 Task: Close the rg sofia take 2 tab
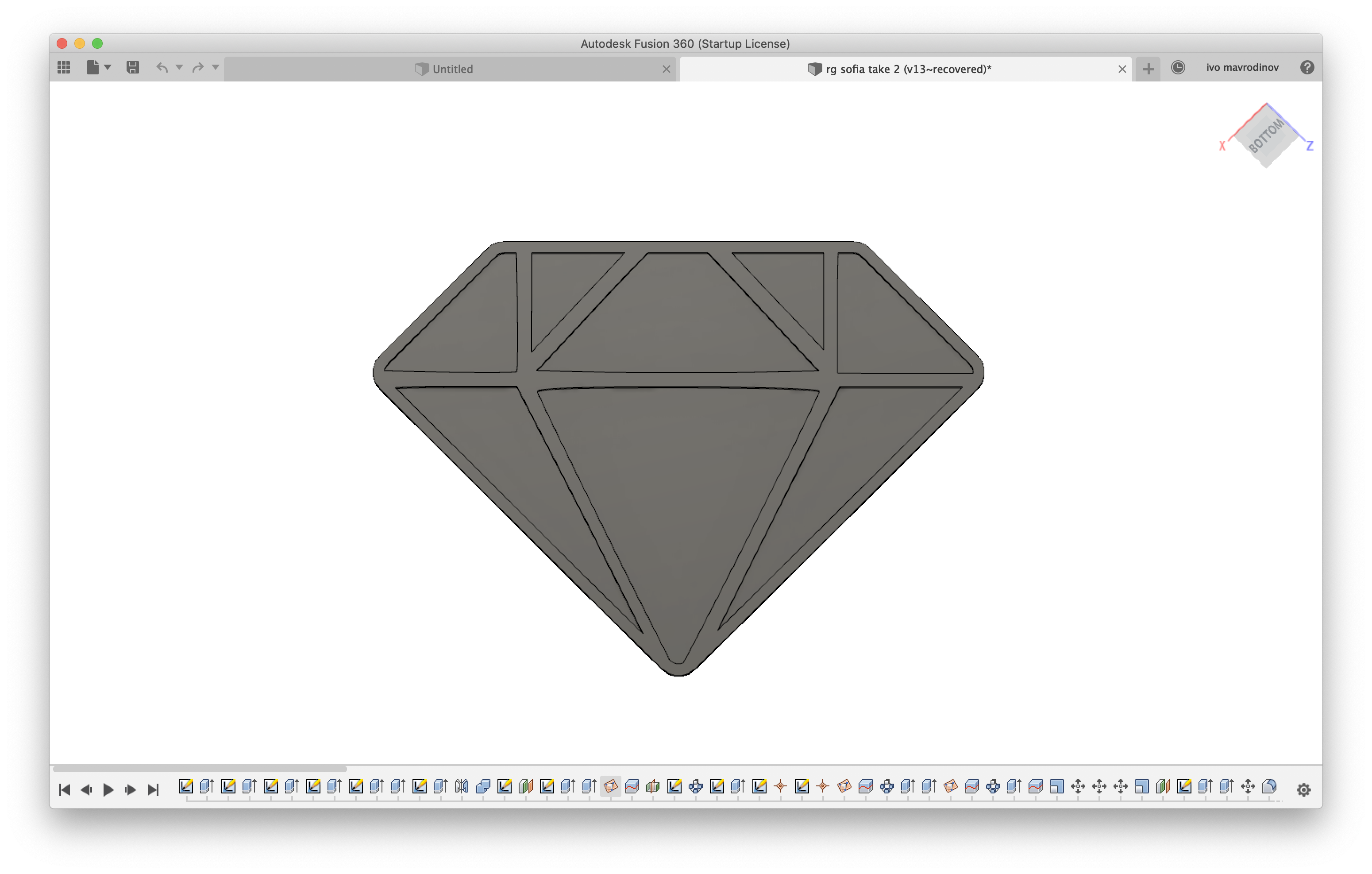(x=1122, y=69)
